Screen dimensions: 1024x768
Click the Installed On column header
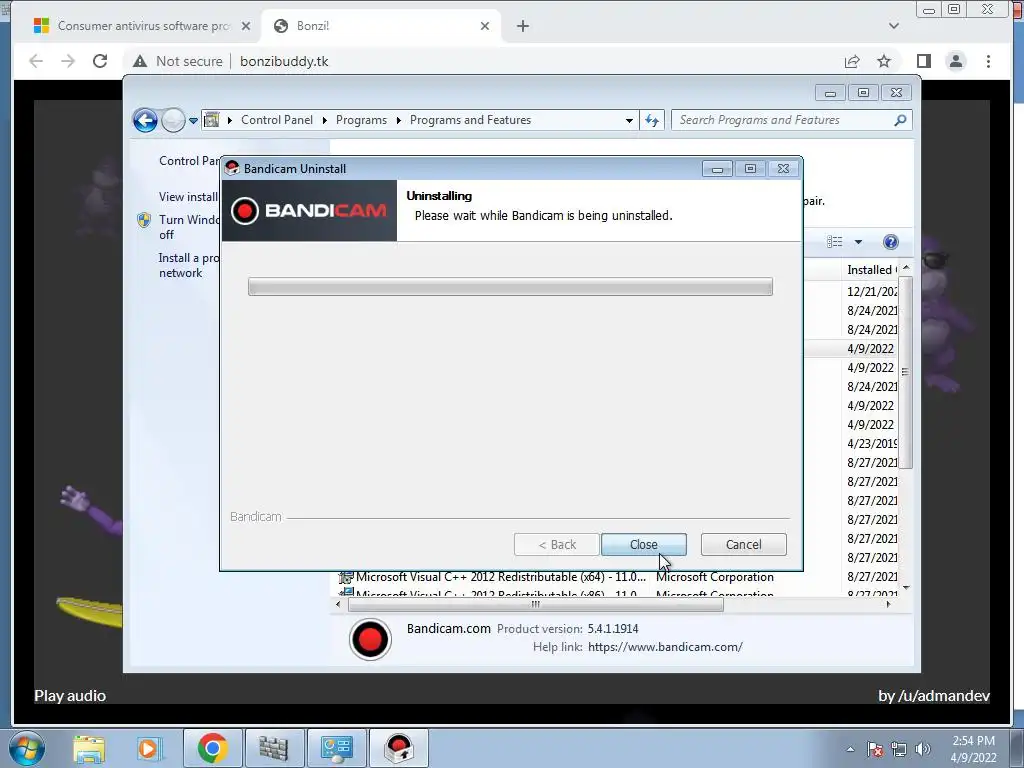871,270
